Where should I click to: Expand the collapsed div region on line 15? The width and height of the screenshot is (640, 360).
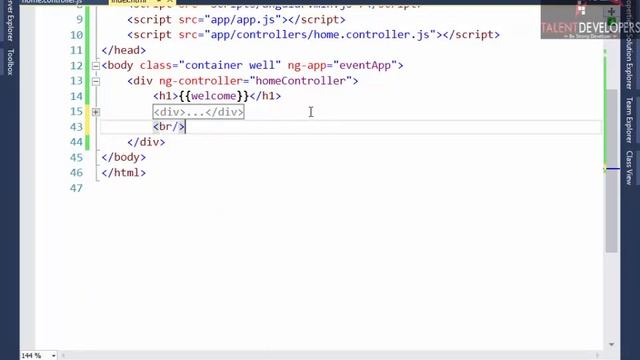pyautogui.click(x=96, y=112)
